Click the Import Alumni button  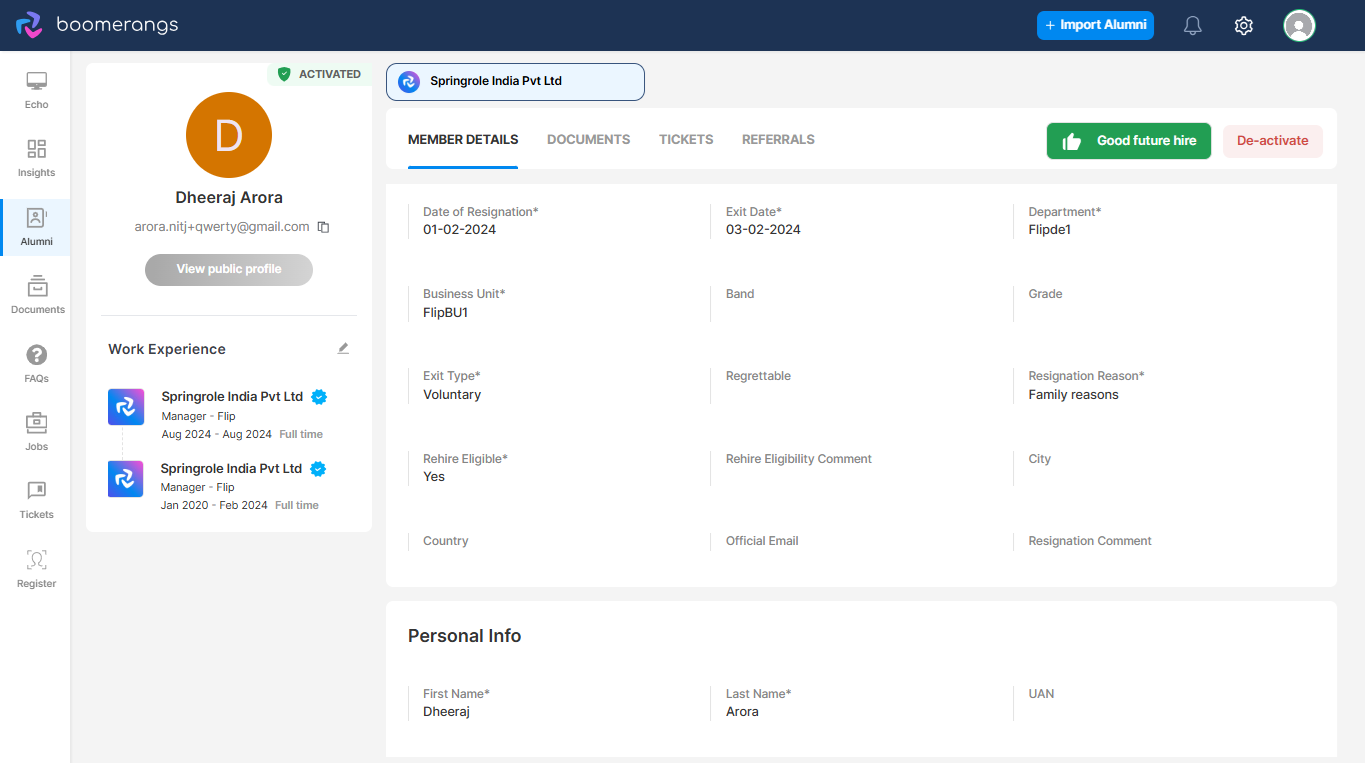[x=1095, y=25]
